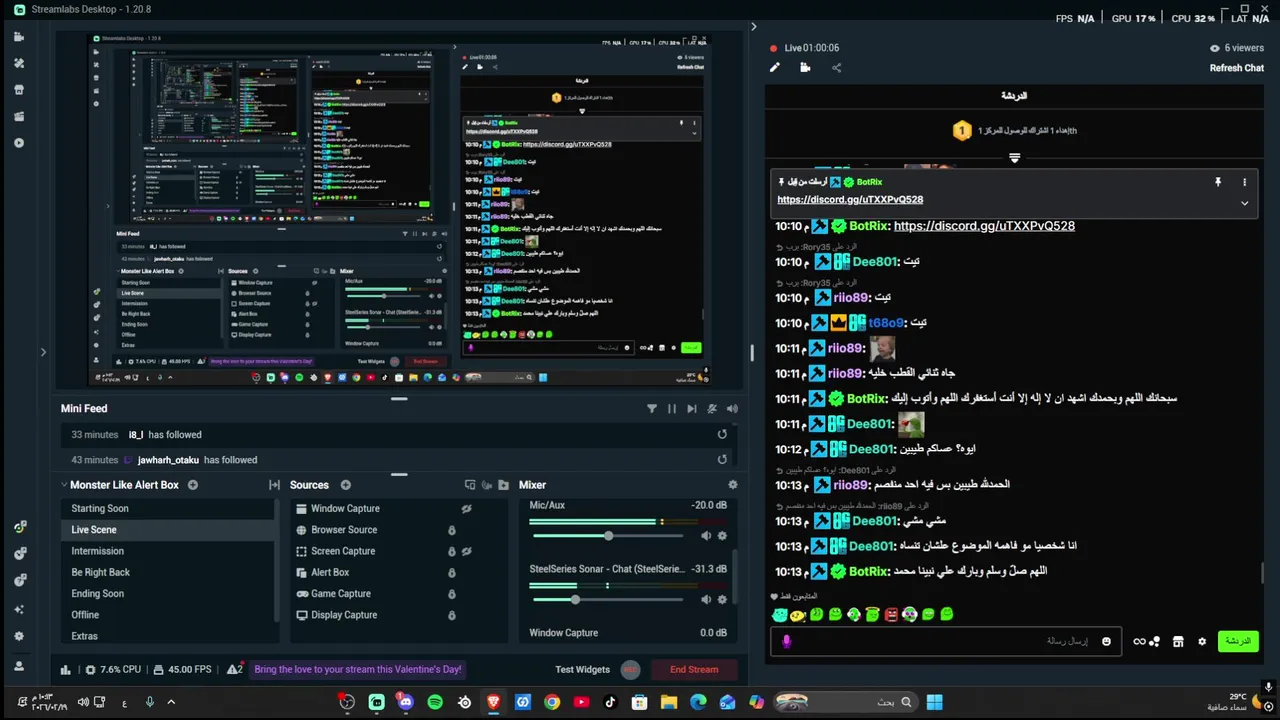1280x720 pixels.
Task: Open the emoji picker in the chat input
Action: coord(1106,641)
